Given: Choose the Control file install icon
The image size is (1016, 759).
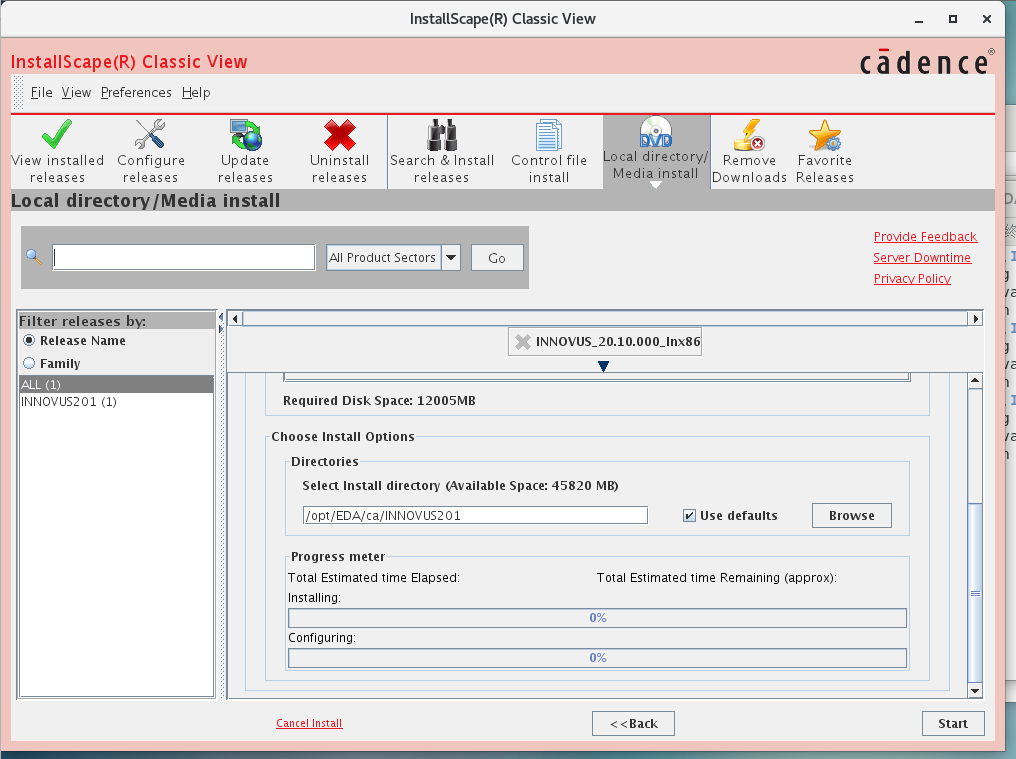Looking at the screenshot, I should pos(549,136).
